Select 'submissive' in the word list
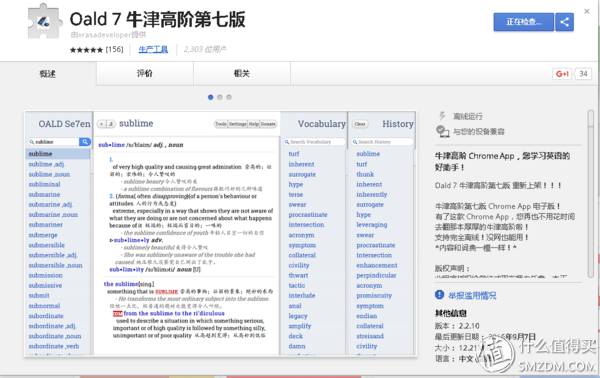The width and height of the screenshot is (600, 378). (x=45, y=285)
